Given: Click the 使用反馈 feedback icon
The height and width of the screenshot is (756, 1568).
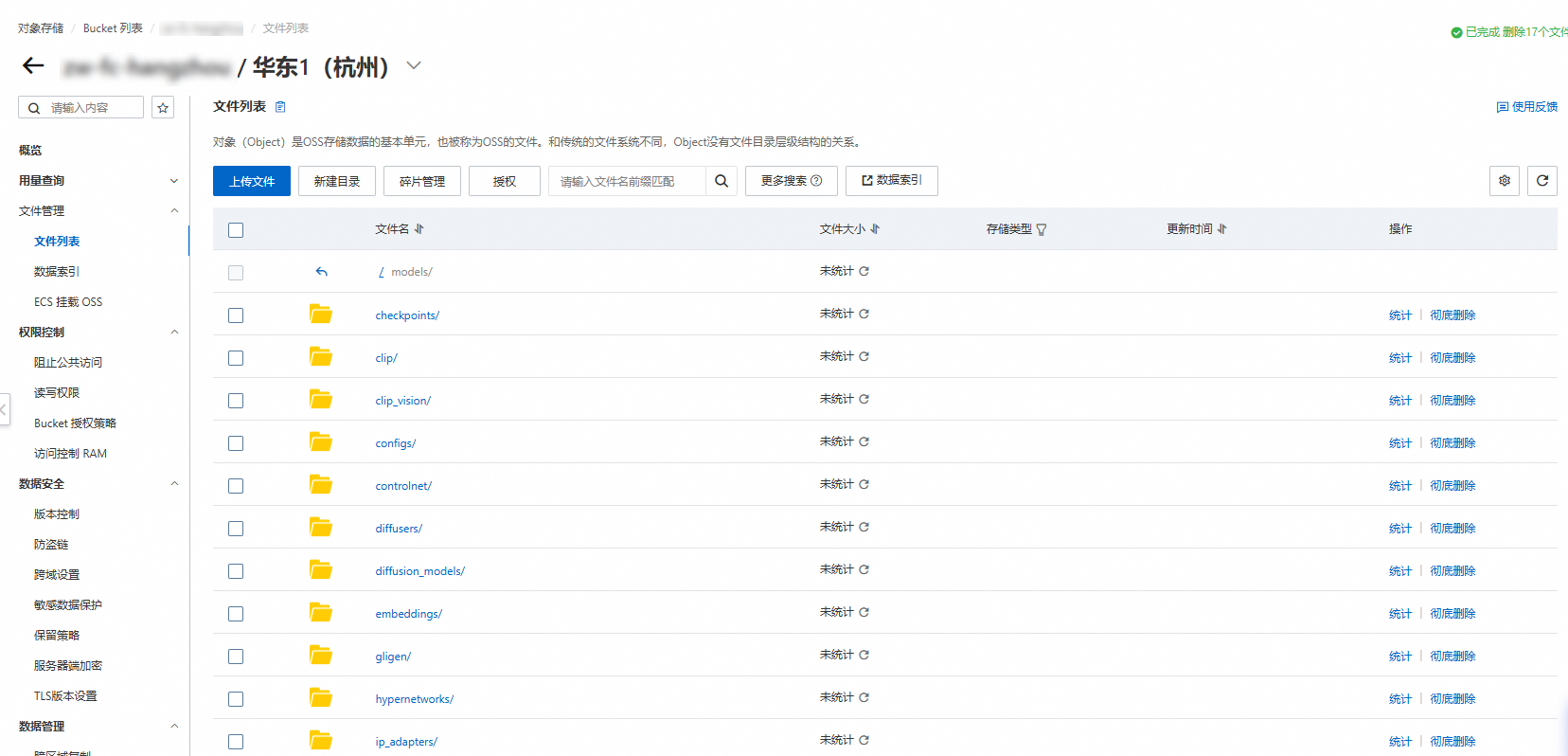Looking at the screenshot, I should coord(1502,107).
